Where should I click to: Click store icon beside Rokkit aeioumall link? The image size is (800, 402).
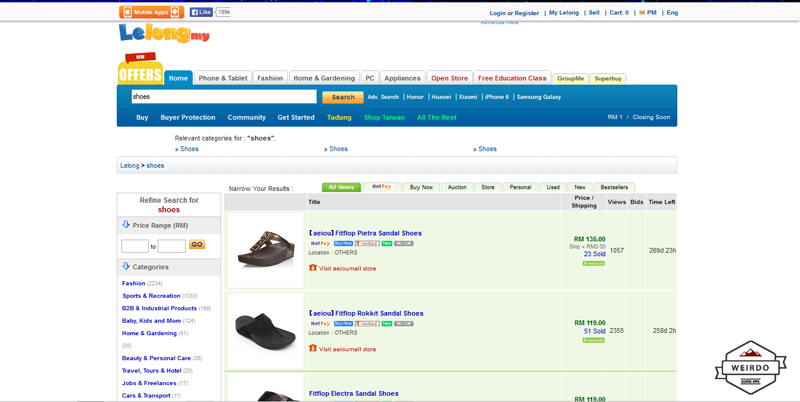pyautogui.click(x=313, y=348)
